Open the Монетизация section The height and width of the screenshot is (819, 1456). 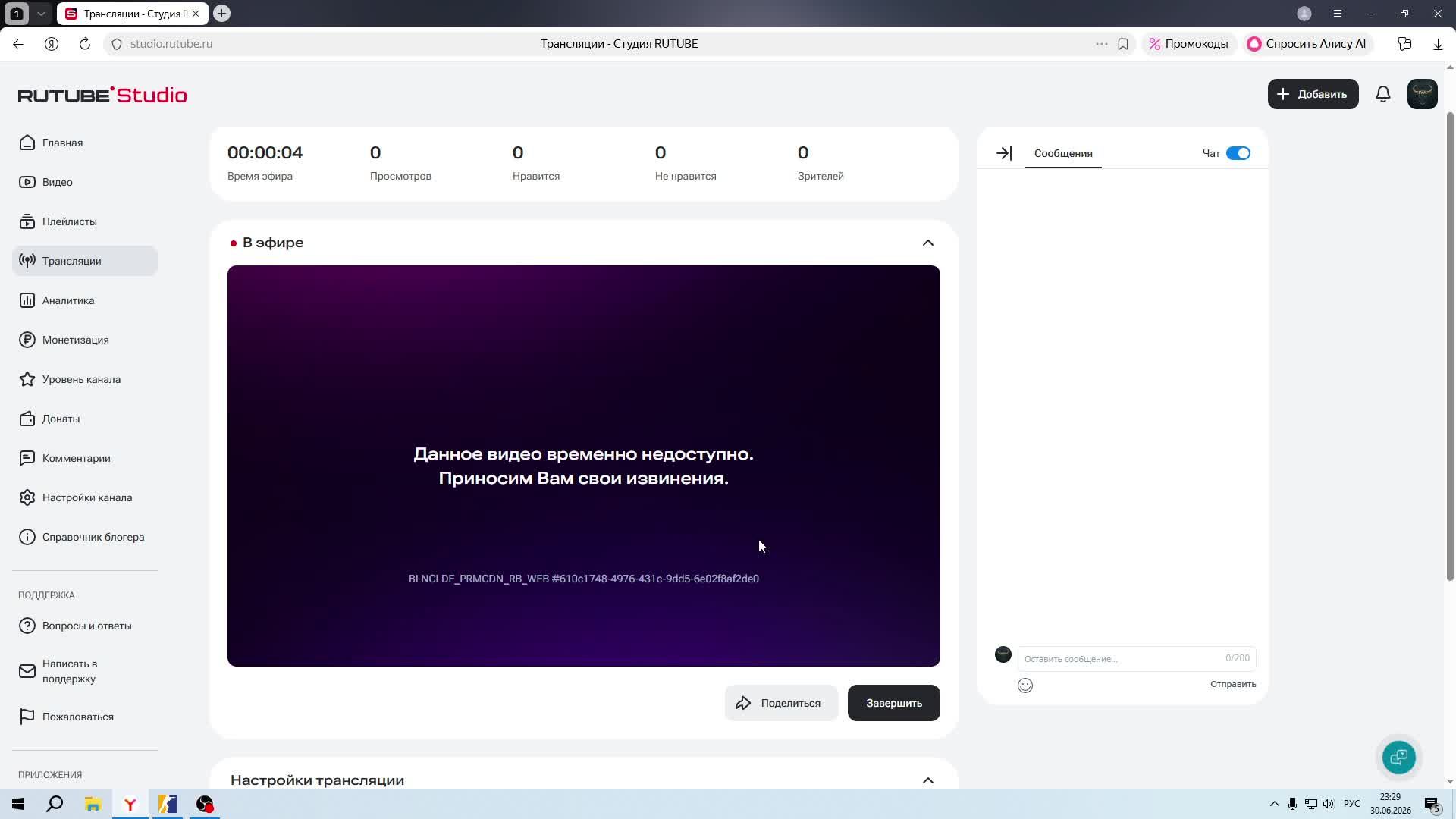pyautogui.click(x=85, y=340)
